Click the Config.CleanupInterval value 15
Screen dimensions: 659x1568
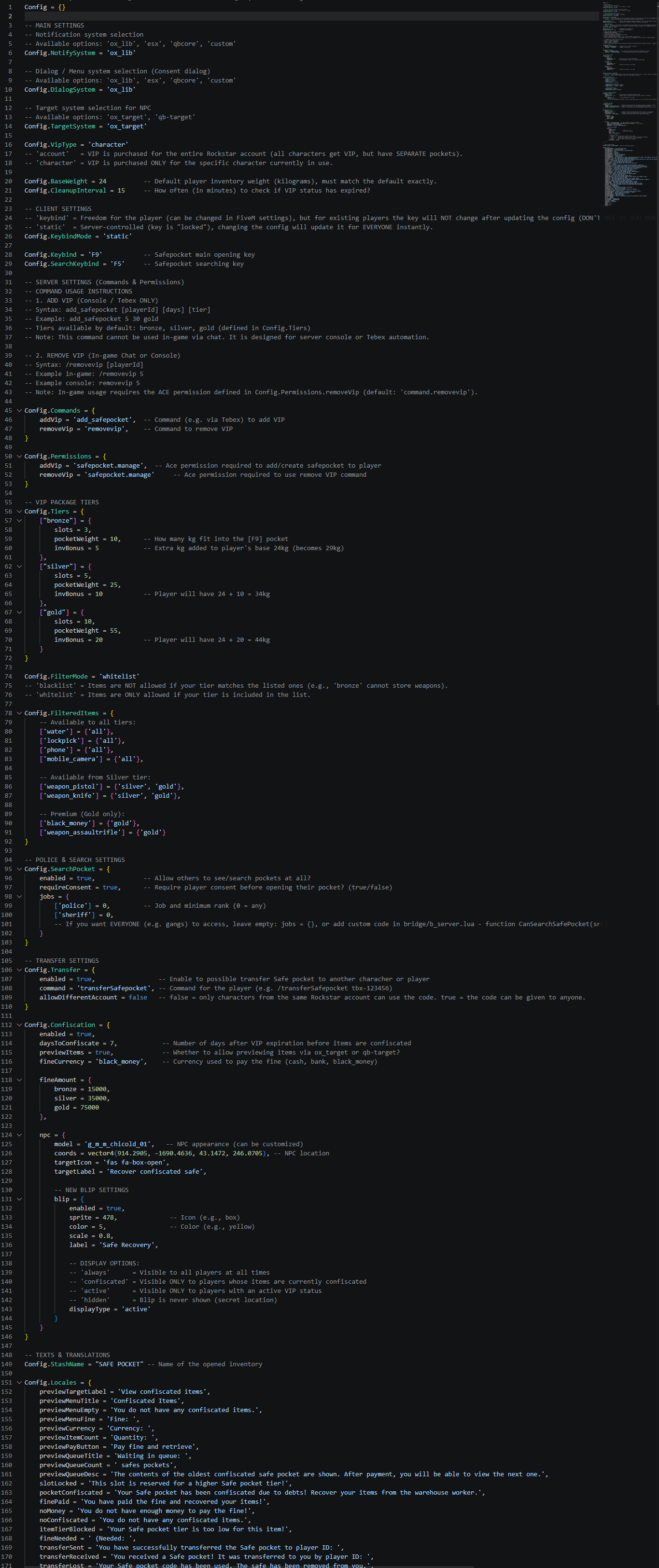click(121, 191)
